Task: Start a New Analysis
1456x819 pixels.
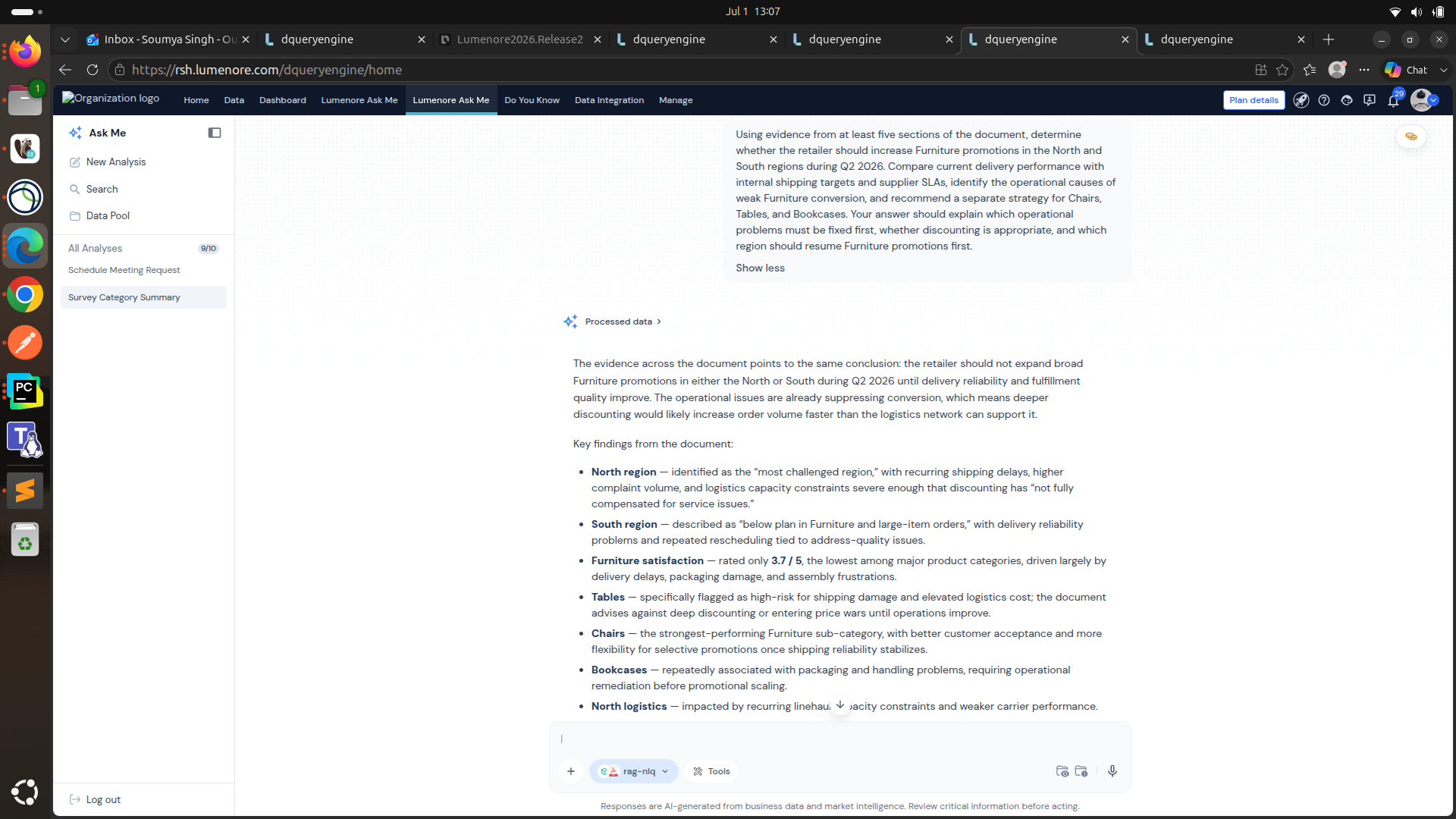Action: tap(115, 162)
